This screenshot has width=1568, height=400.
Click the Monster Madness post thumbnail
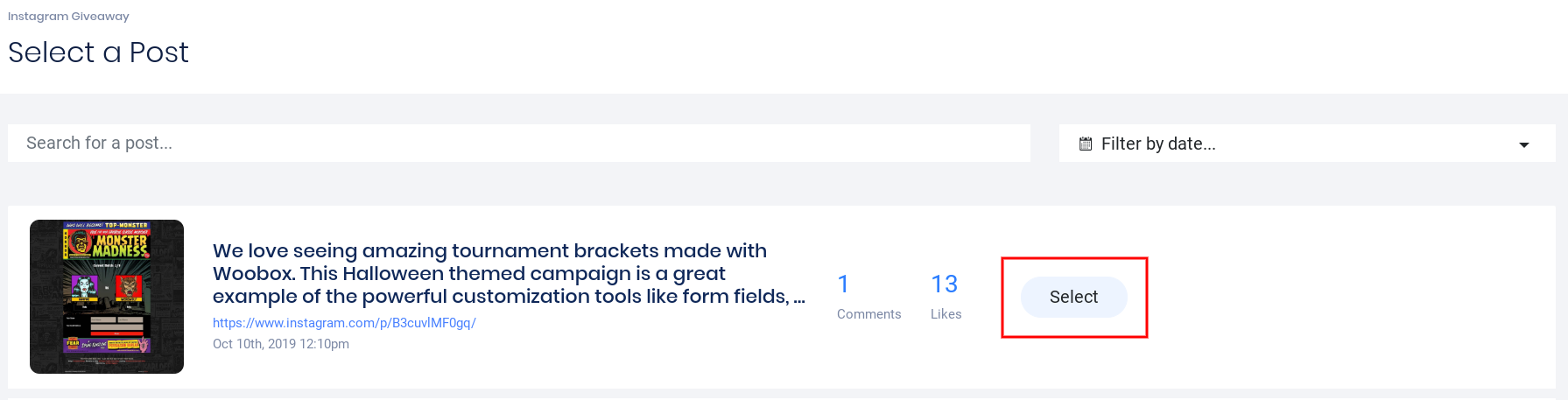tap(107, 297)
